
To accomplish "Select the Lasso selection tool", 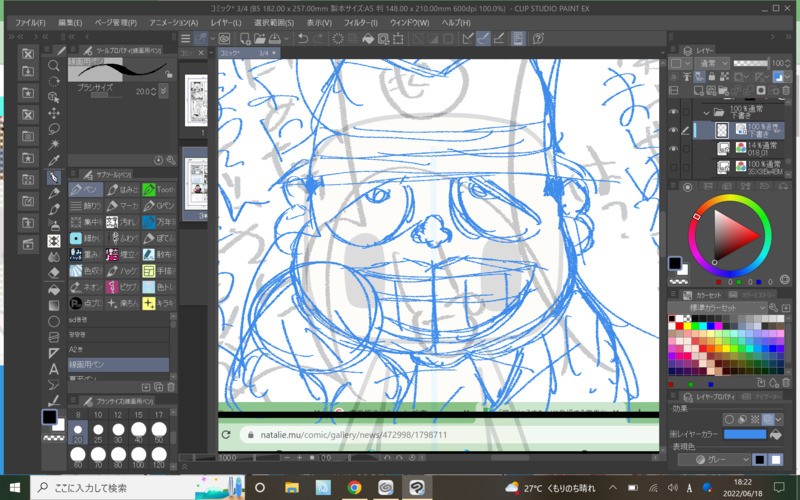I will point(54,129).
